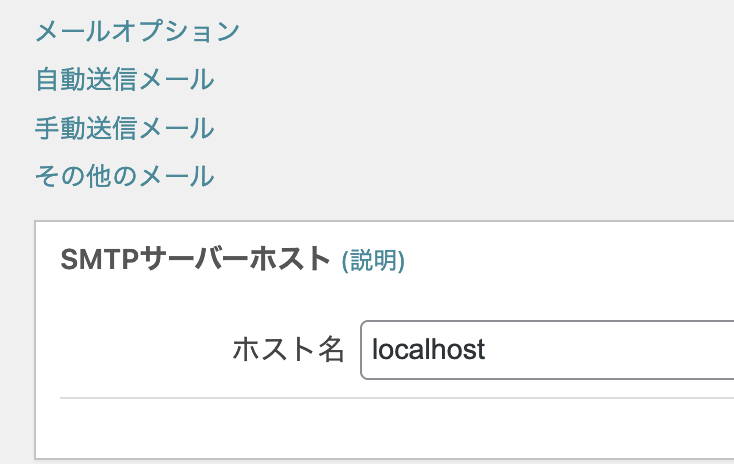Jump to other mail settings link
The image size is (734, 464).
125,177
